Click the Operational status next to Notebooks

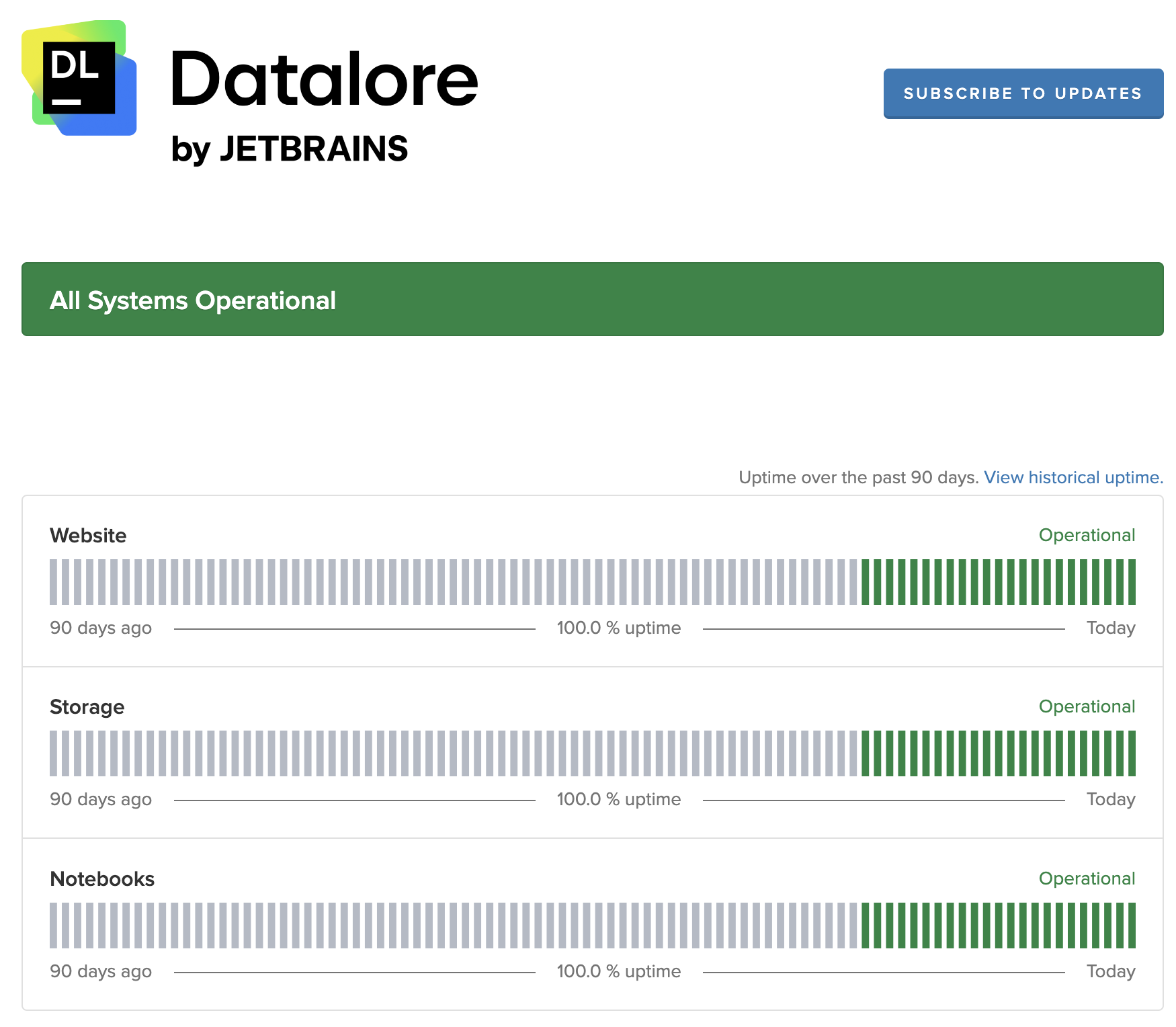[1087, 878]
